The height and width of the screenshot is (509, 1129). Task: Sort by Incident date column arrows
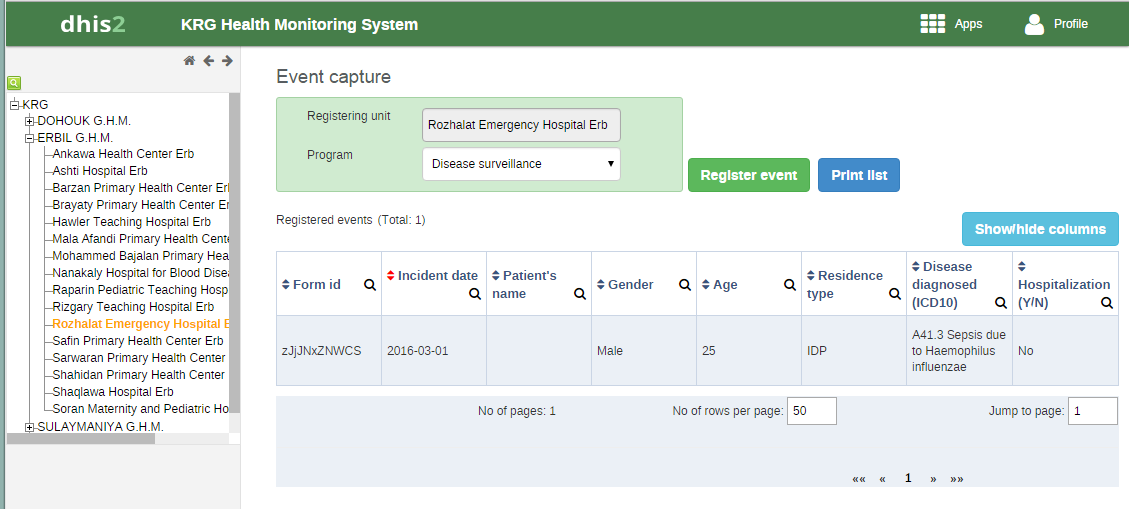[x=391, y=276]
